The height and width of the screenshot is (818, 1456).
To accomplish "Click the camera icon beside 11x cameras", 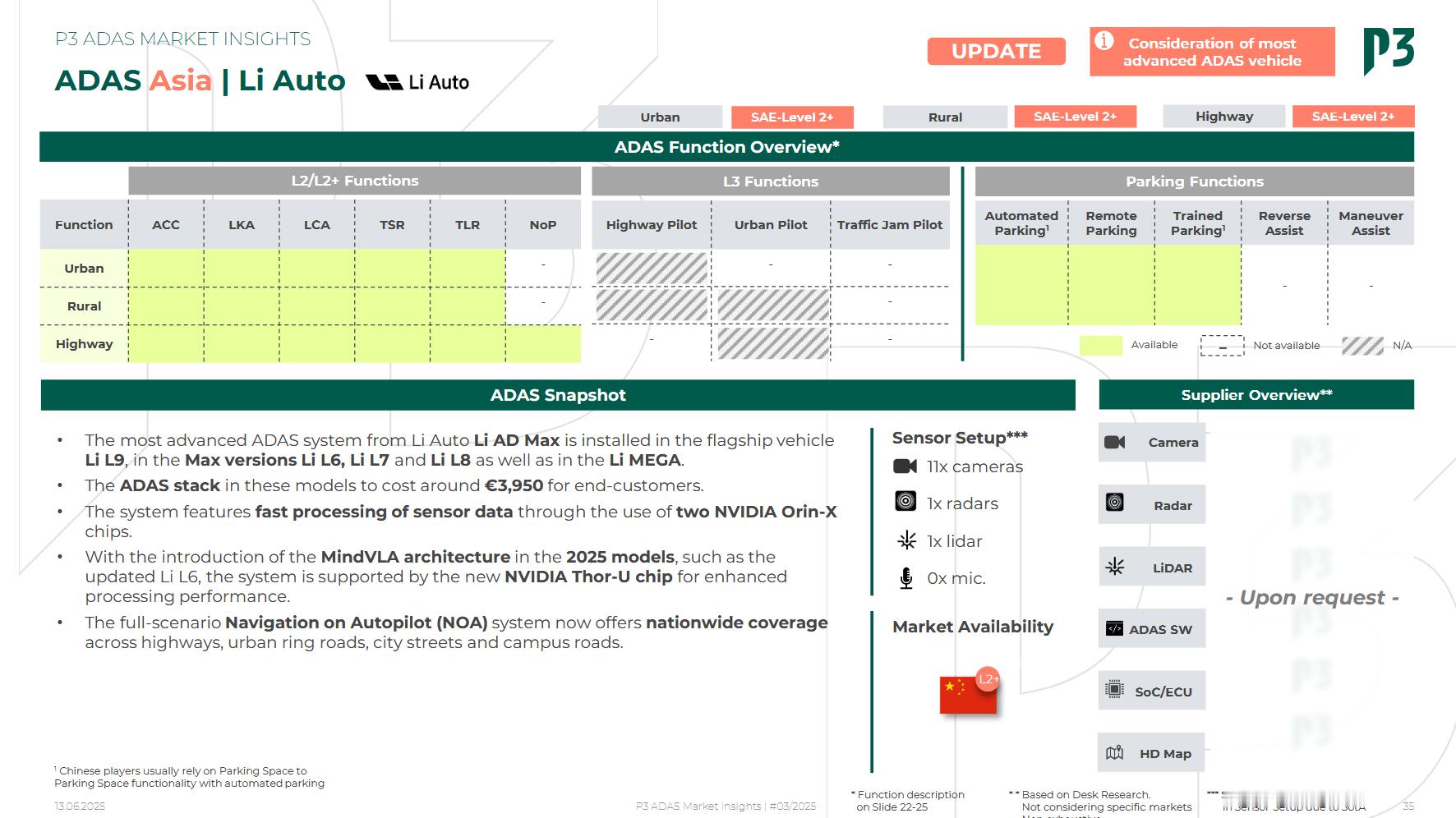I will (905, 466).
